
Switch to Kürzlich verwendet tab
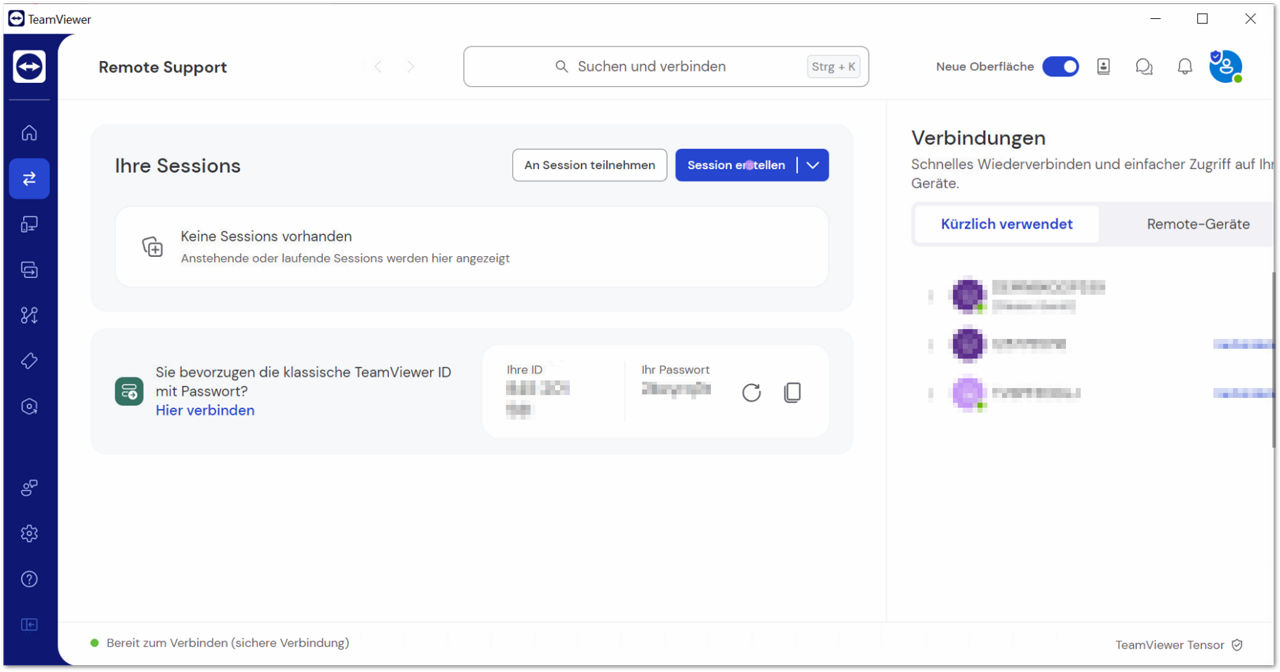coord(1007,224)
